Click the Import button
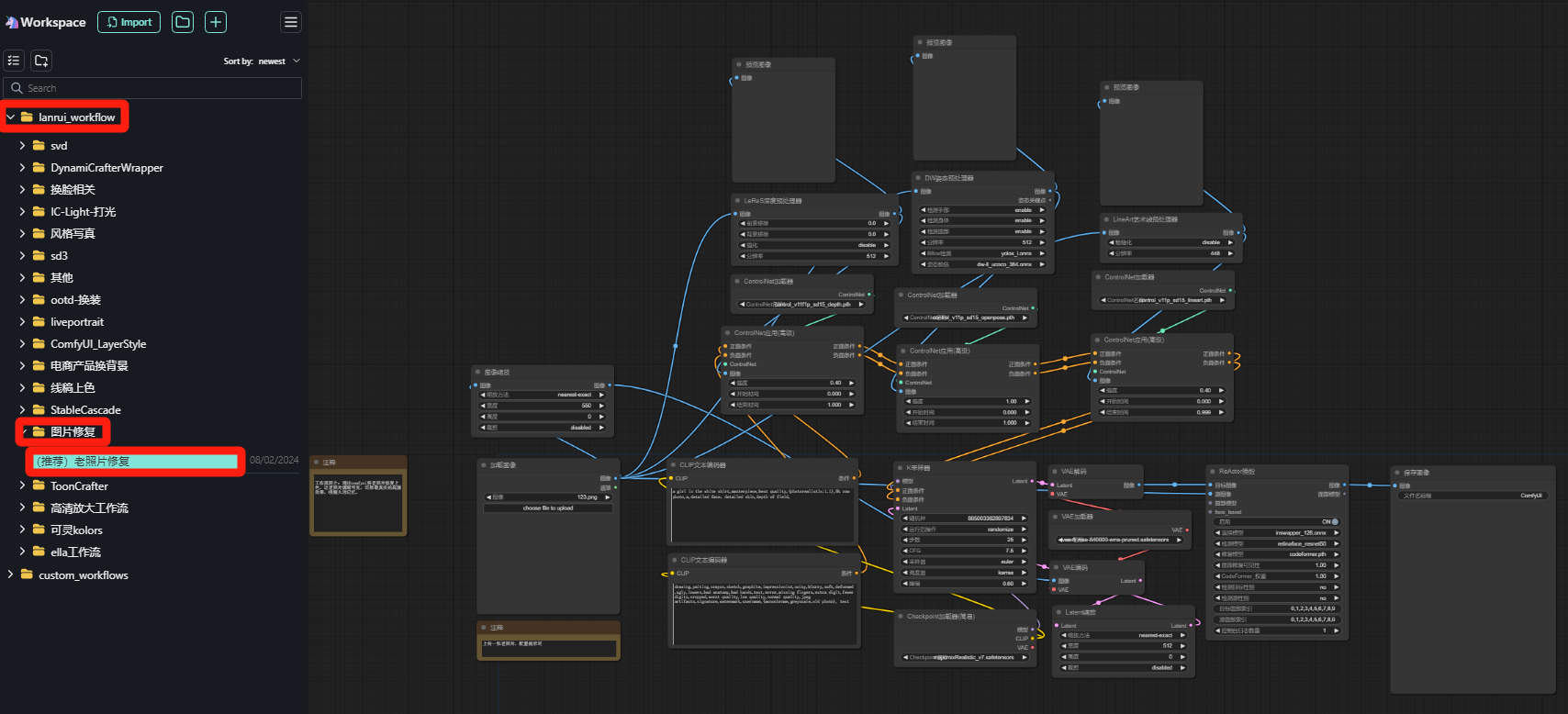Image resolution: width=1568 pixels, height=714 pixels. point(129,22)
